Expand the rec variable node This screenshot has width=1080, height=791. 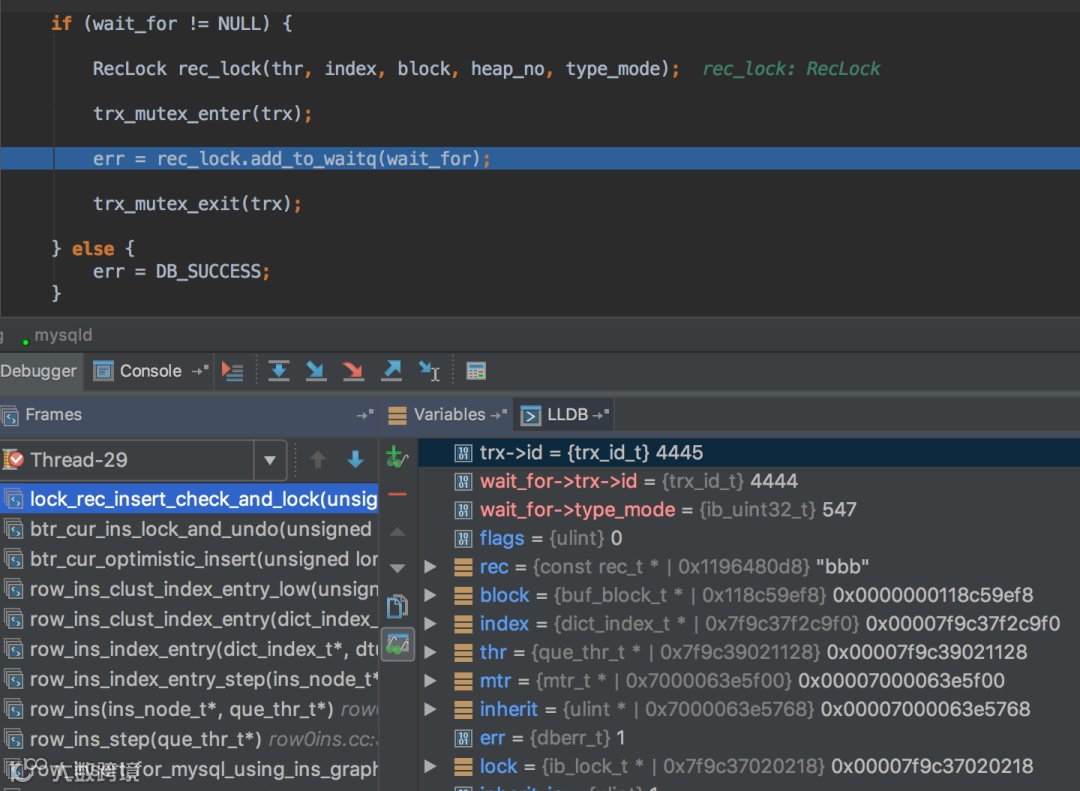tap(431, 567)
